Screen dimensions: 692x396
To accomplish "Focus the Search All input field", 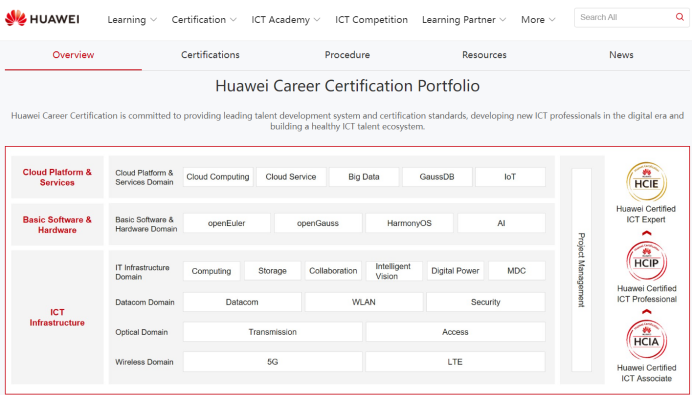I will coord(624,17).
